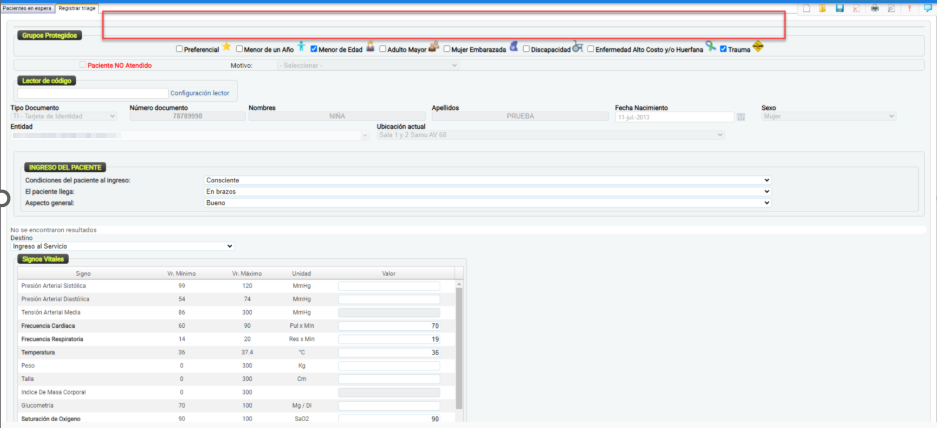Click the Configuración lector link
This screenshot has width=937, height=428.
point(199,93)
